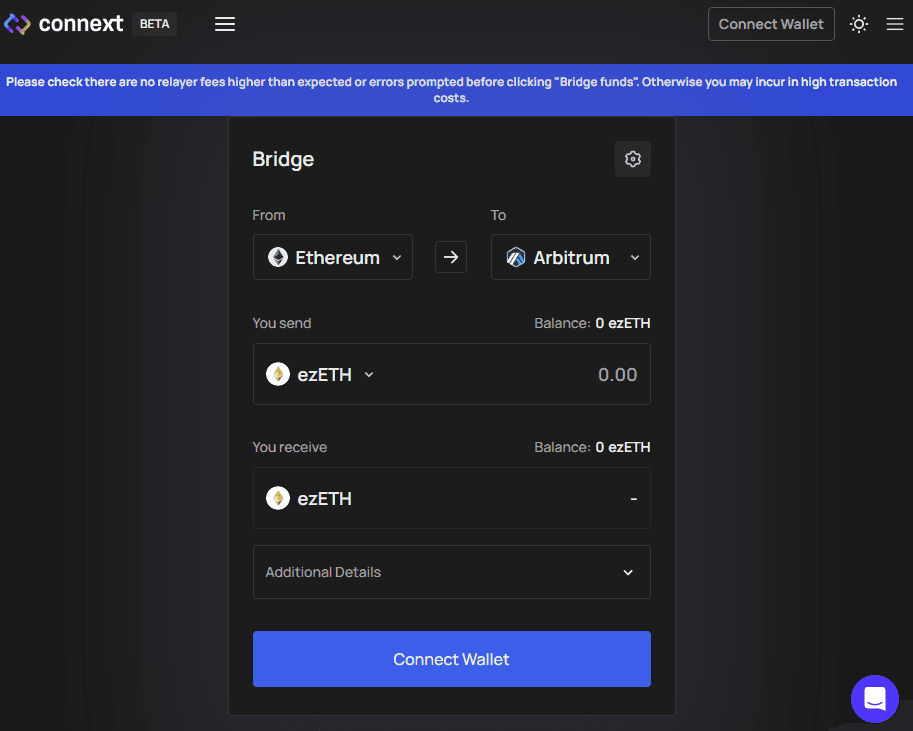Image resolution: width=913 pixels, height=731 pixels.
Task: Click the BETA badge next to connext
Action: click(x=154, y=24)
